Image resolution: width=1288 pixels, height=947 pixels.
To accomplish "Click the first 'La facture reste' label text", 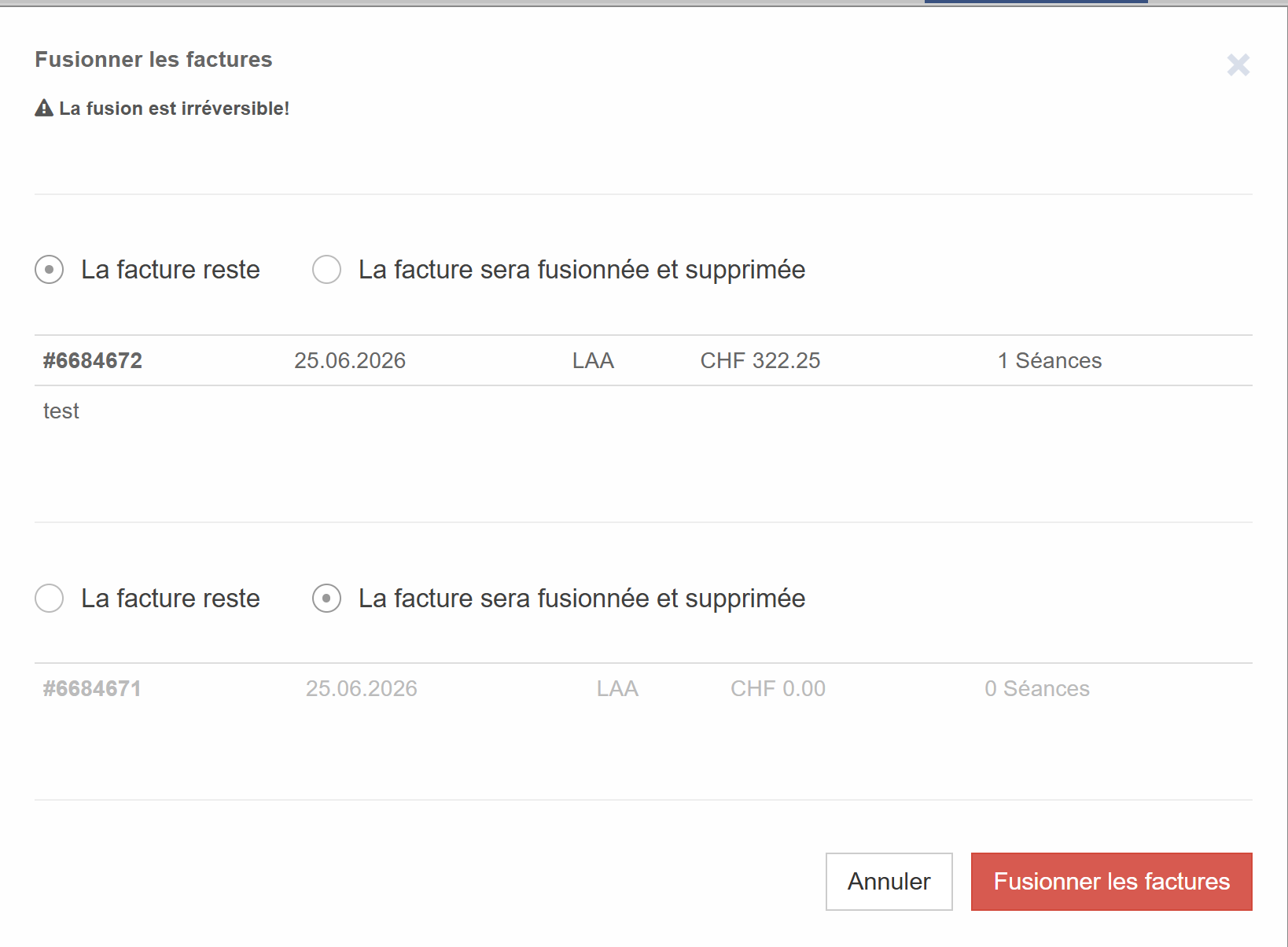I will 171,270.
